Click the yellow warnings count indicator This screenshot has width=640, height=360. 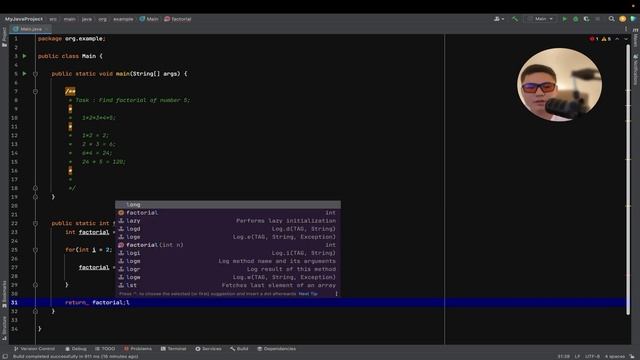click(x=606, y=39)
